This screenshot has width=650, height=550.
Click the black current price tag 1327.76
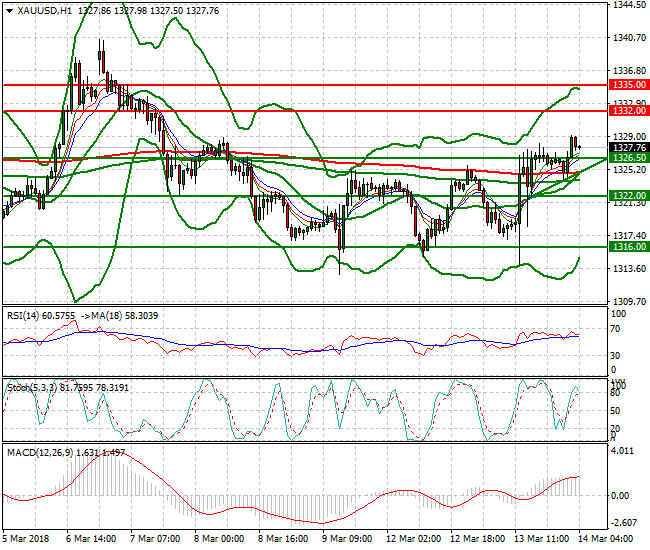(x=628, y=148)
